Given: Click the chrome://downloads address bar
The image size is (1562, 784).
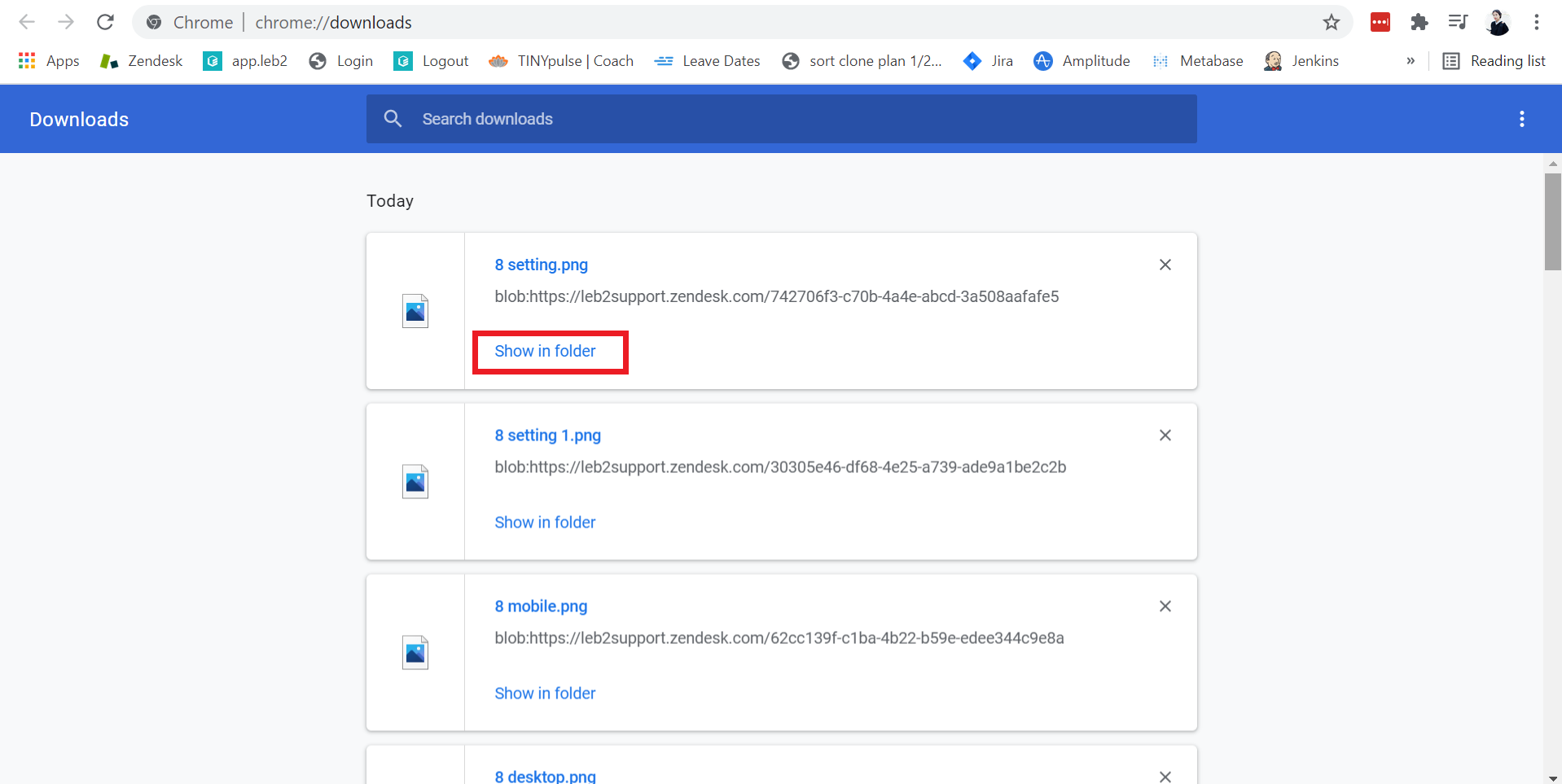Looking at the screenshot, I should tap(741, 22).
